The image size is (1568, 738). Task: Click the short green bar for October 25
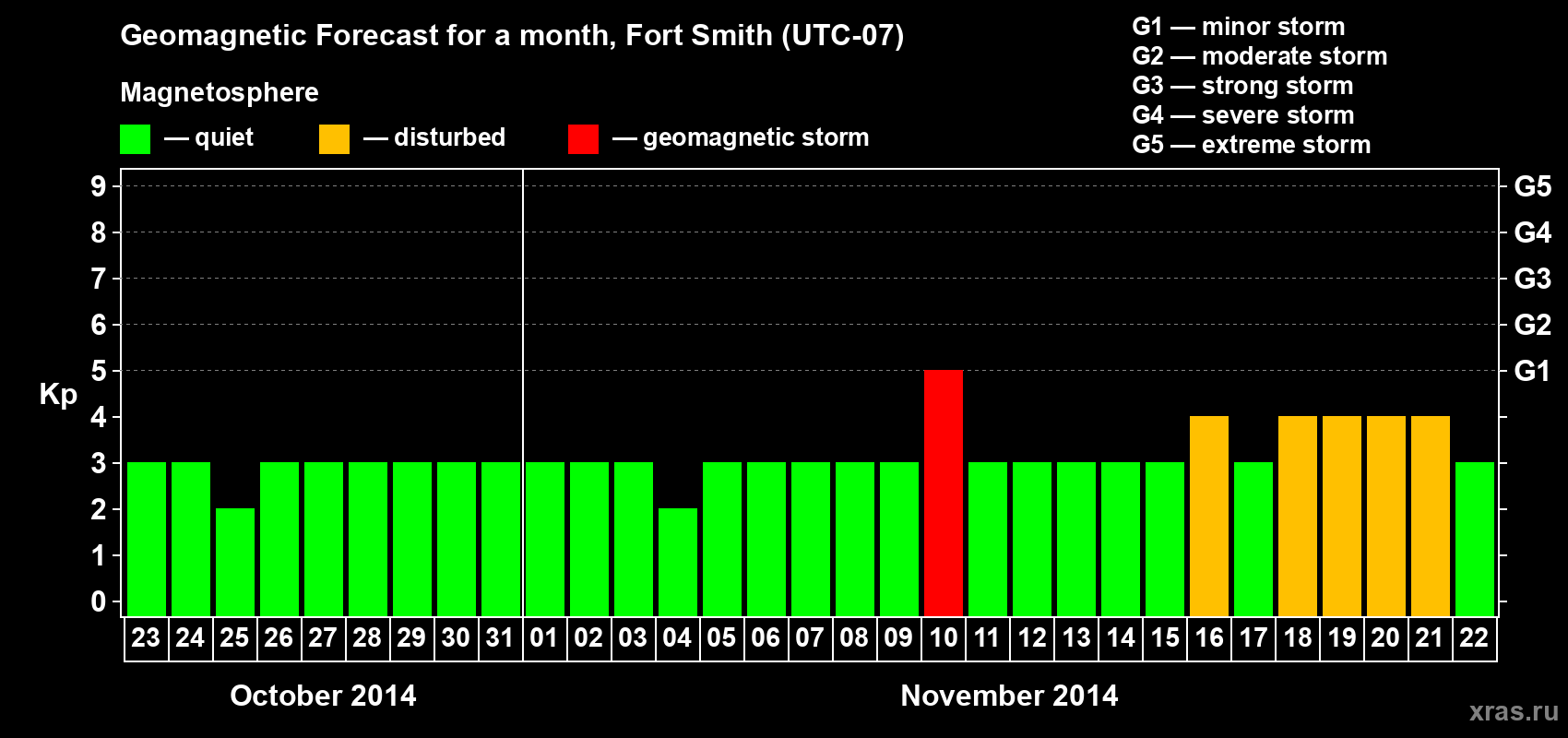235,562
